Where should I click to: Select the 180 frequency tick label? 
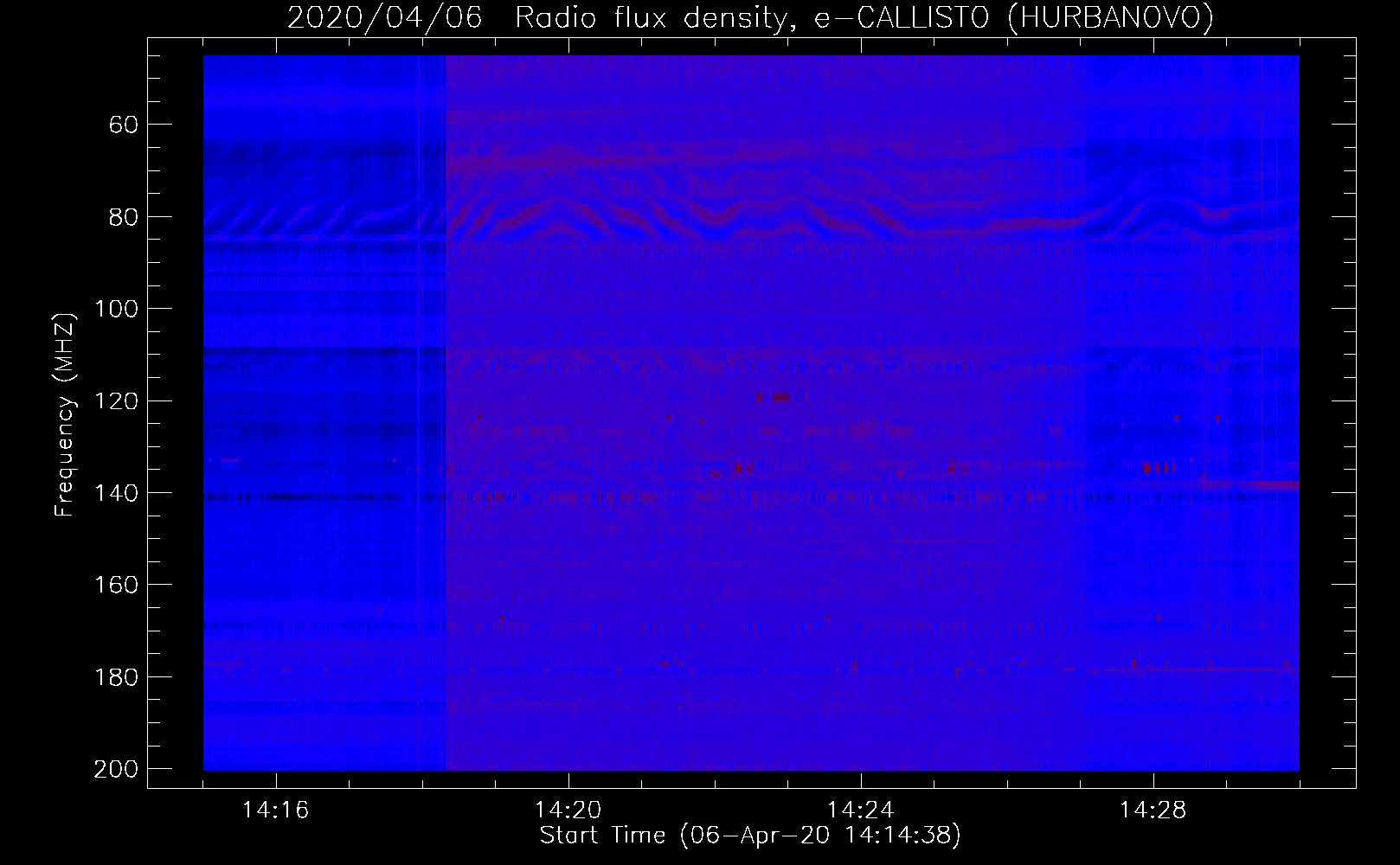(117, 677)
